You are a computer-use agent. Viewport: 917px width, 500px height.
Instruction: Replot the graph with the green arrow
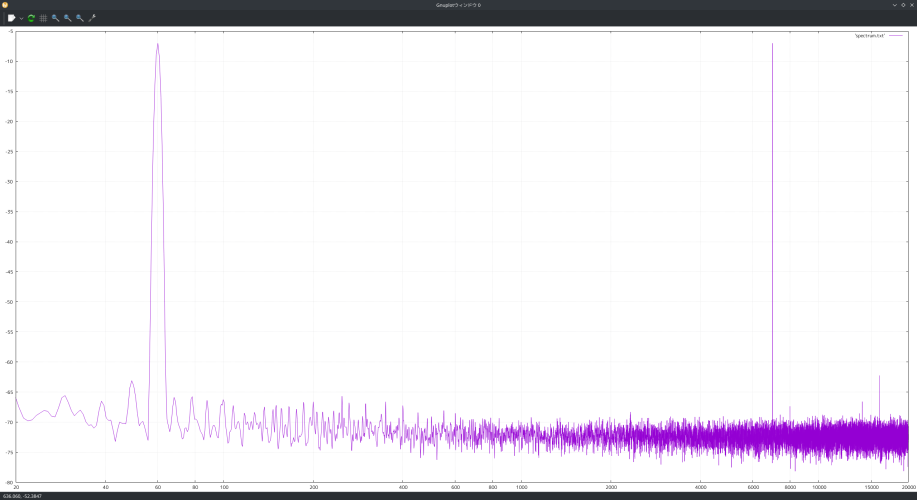pos(32,18)
